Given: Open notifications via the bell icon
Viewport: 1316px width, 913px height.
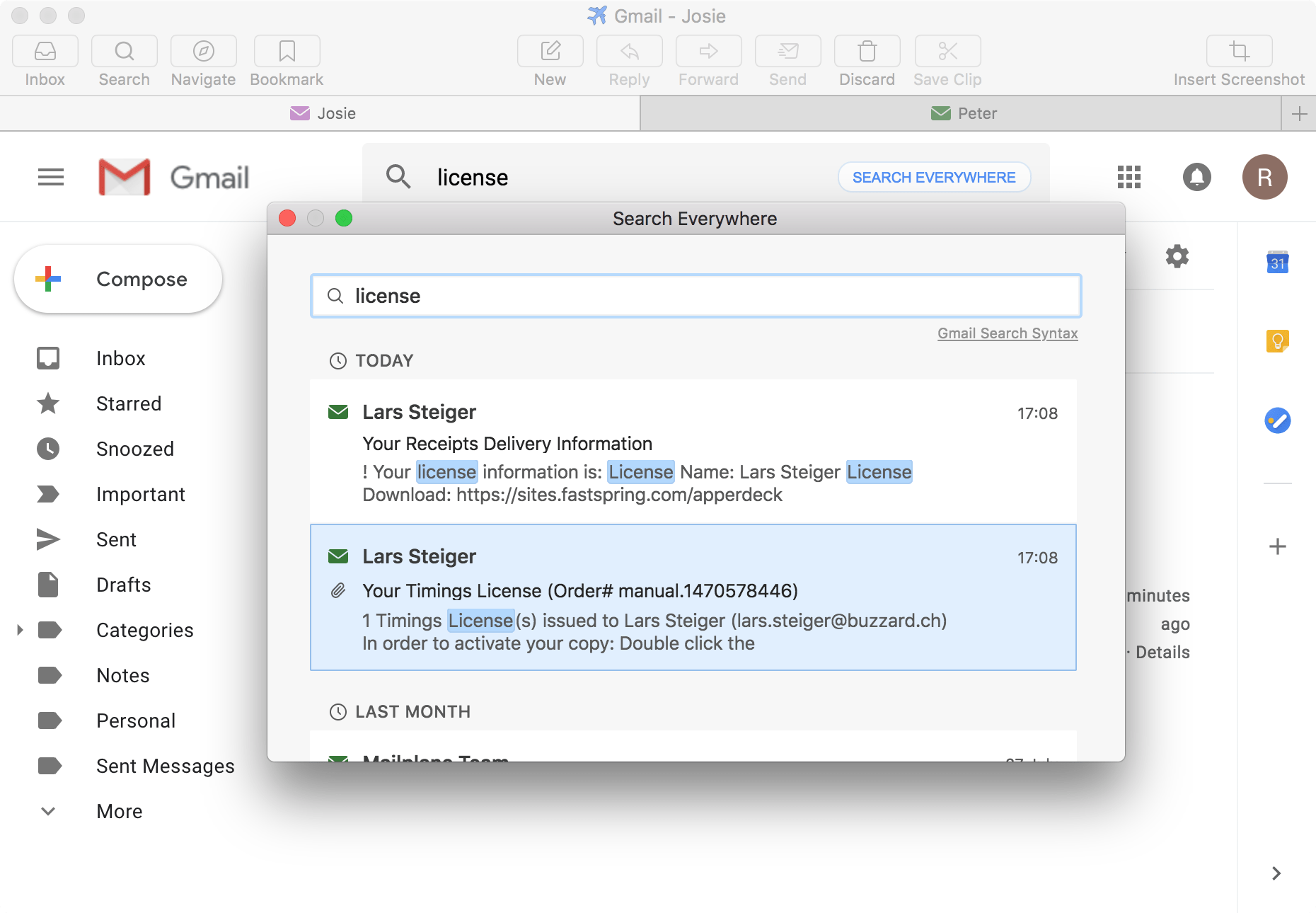Looking at the screenshot, I should (x=1197, y=177).
